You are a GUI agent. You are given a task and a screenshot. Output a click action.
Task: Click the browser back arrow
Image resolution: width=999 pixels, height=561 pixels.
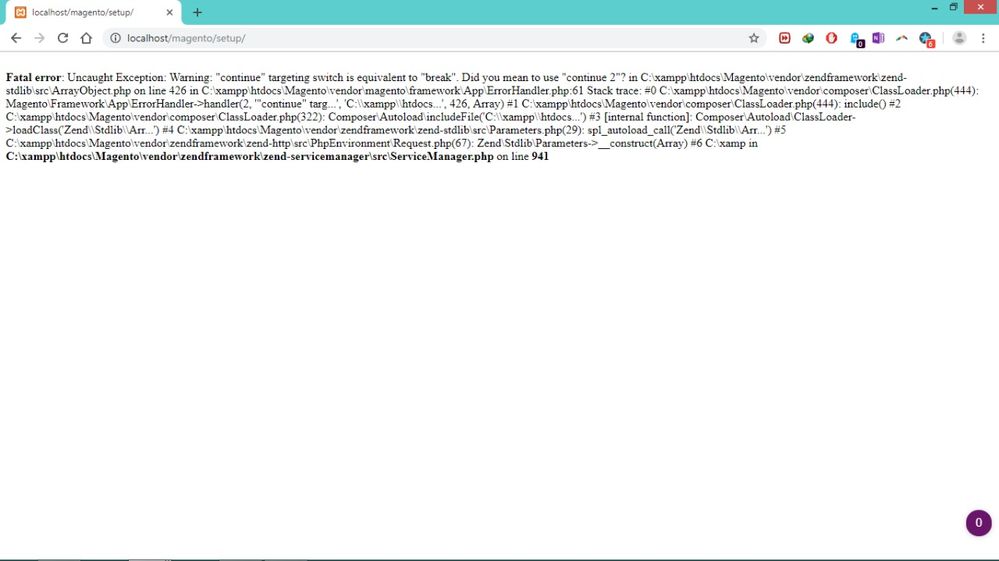point(16,38)
